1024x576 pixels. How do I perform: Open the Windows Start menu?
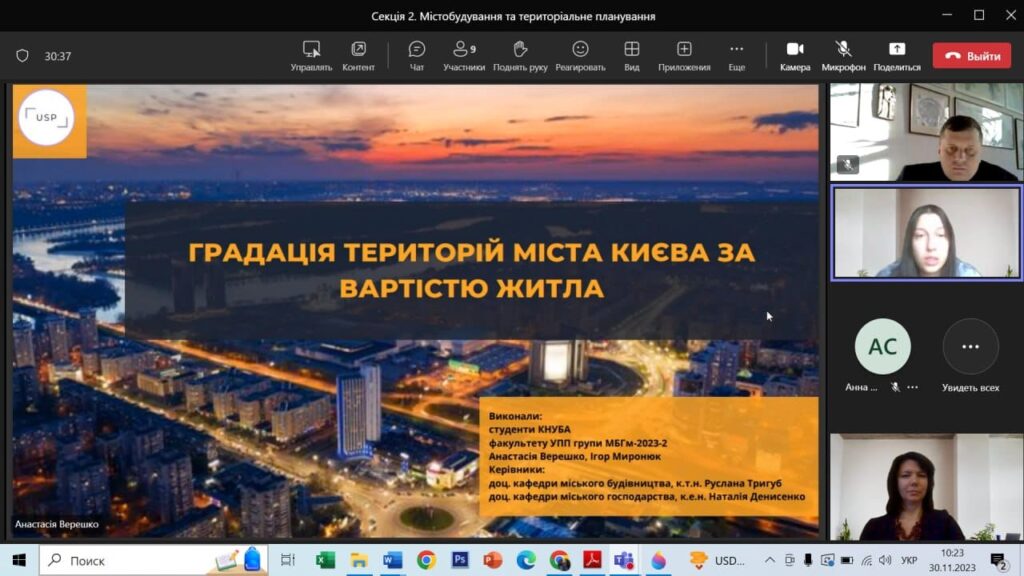tap(19, 560)
